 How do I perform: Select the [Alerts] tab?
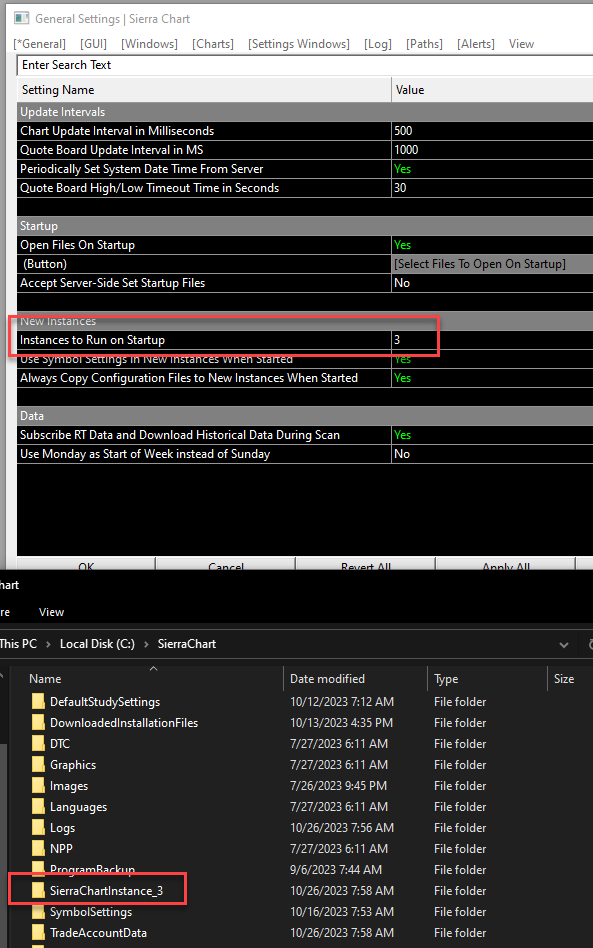pyautogui.click(x=476, y=44)
